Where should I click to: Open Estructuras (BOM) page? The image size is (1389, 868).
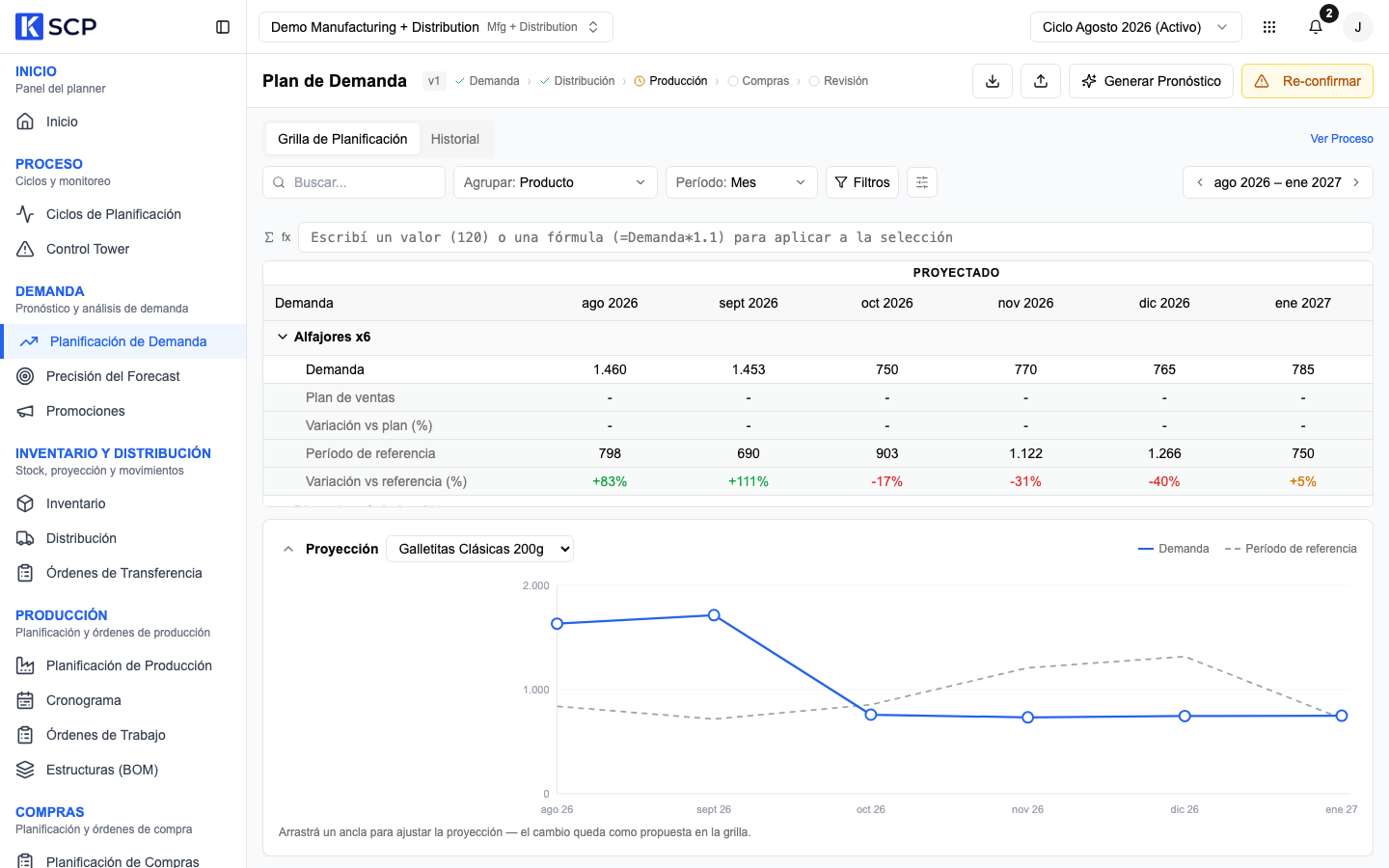tap(123, 770)
